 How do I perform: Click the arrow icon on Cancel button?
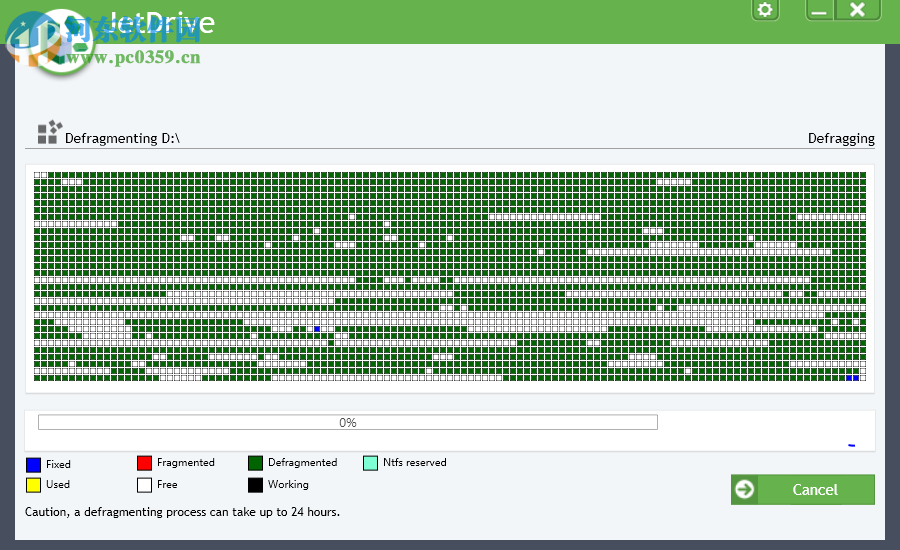click(x=744, y=490)
